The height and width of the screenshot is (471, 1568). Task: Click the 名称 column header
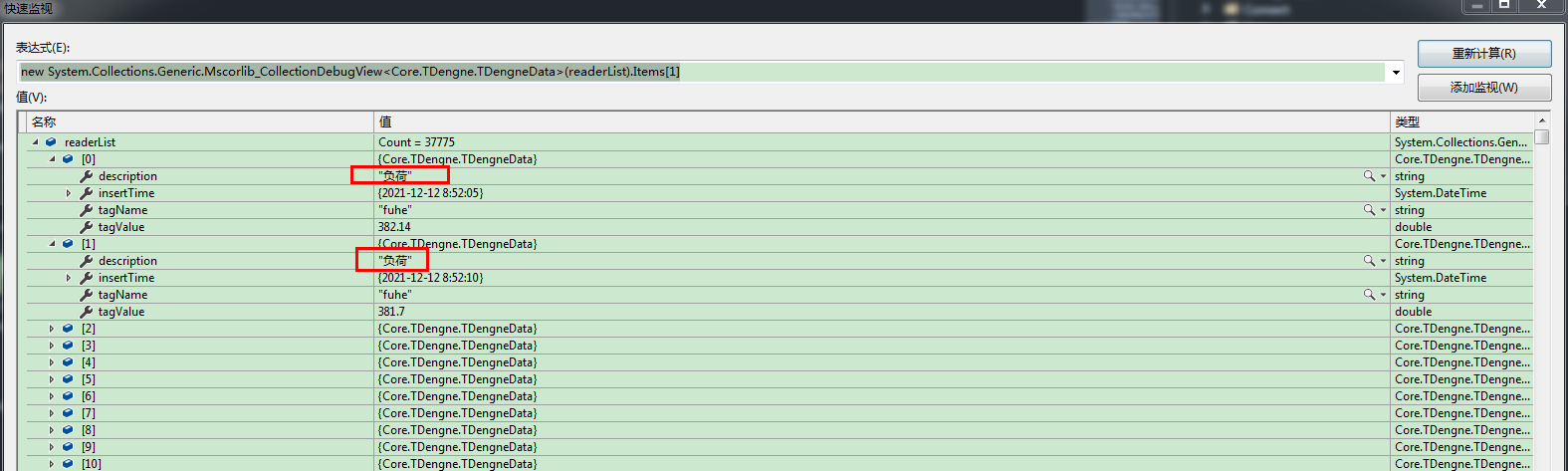200,121
